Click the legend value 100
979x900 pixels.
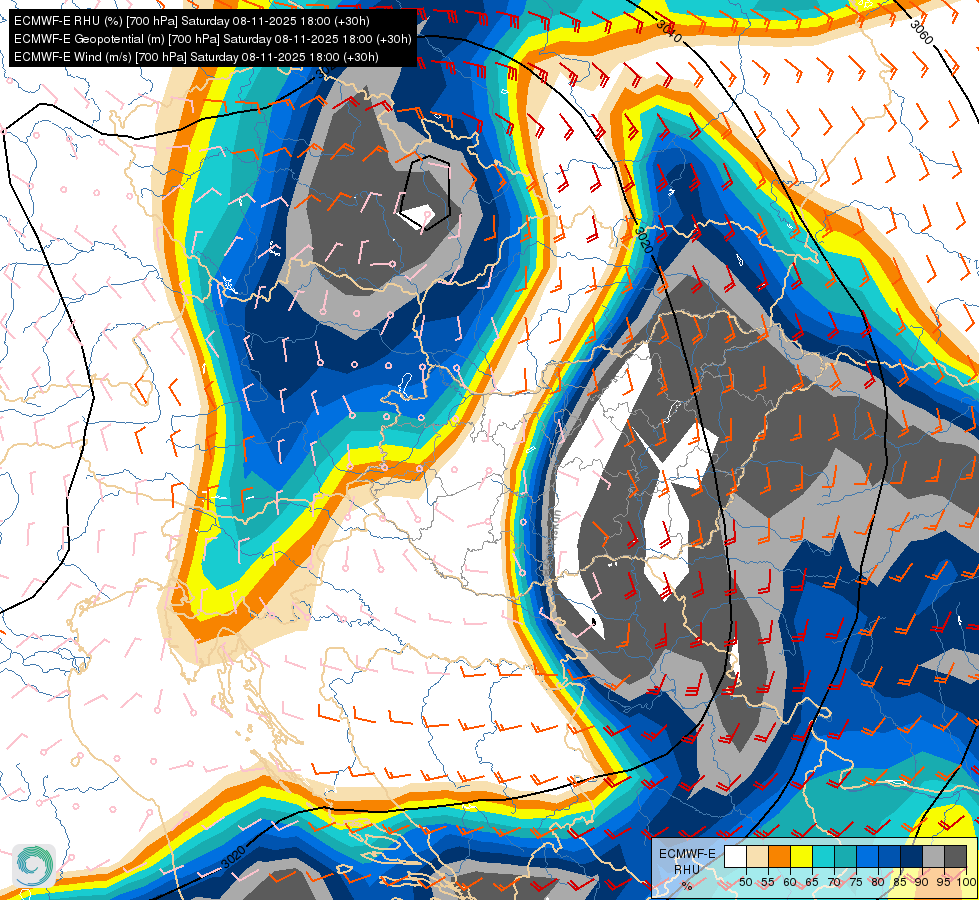point(967,882)
